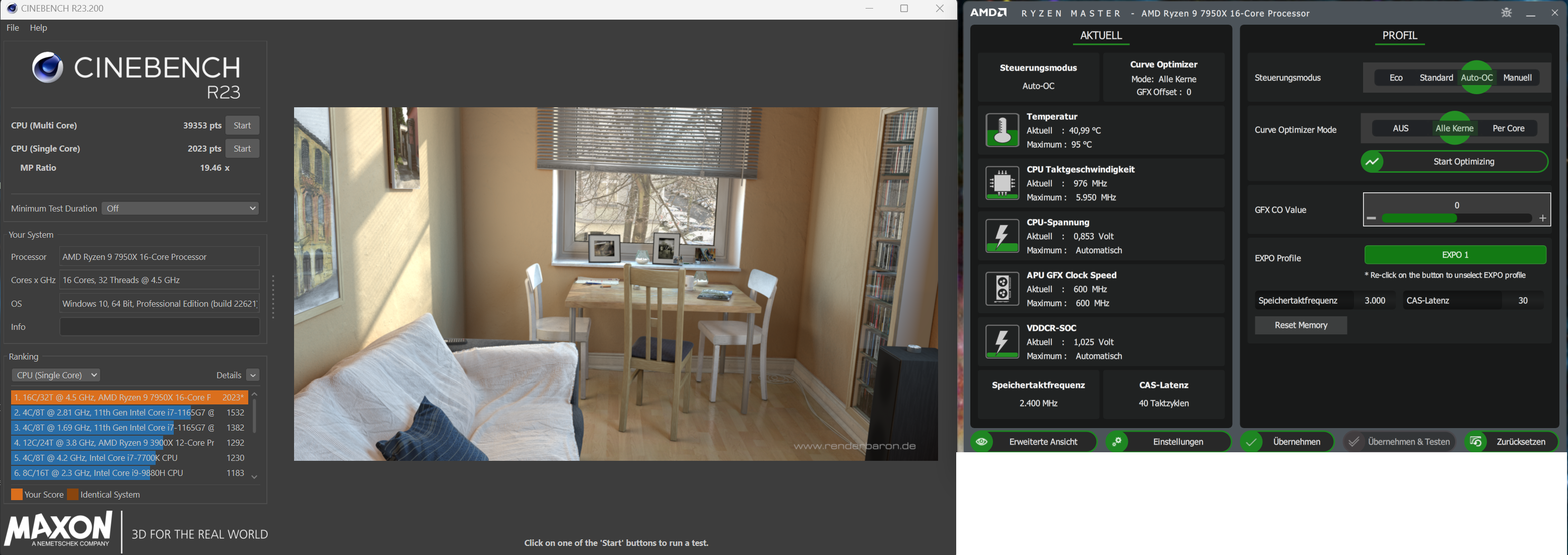Click the APU GFX Clock Speed icon
1568x555 pixels.
(x=1002, y=289)
